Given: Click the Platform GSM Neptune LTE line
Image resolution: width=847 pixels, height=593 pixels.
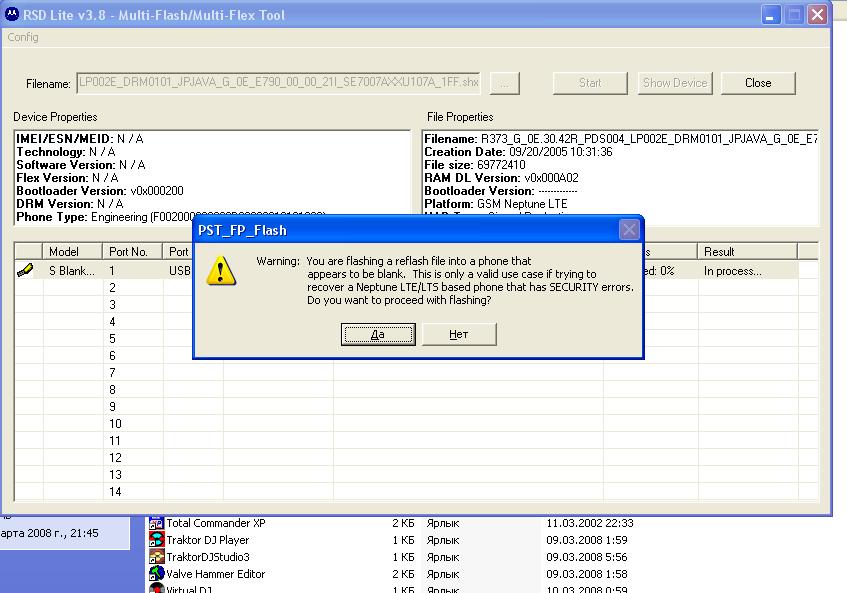Looking at the screenshot, I should (496, 204).
